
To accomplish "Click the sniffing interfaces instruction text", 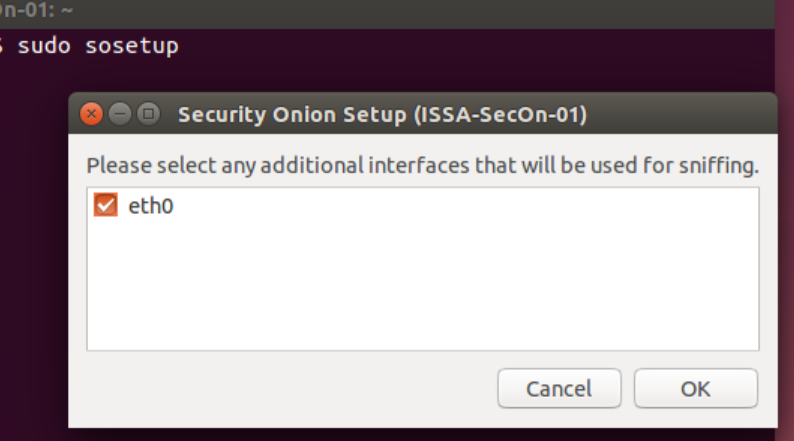I will 423,166.
